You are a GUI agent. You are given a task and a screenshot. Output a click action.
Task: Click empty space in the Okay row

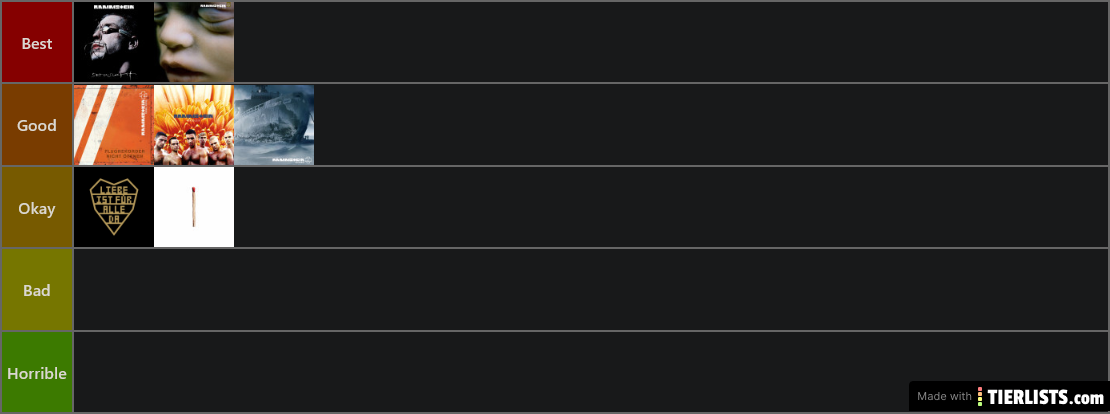(x=671, y=208)
